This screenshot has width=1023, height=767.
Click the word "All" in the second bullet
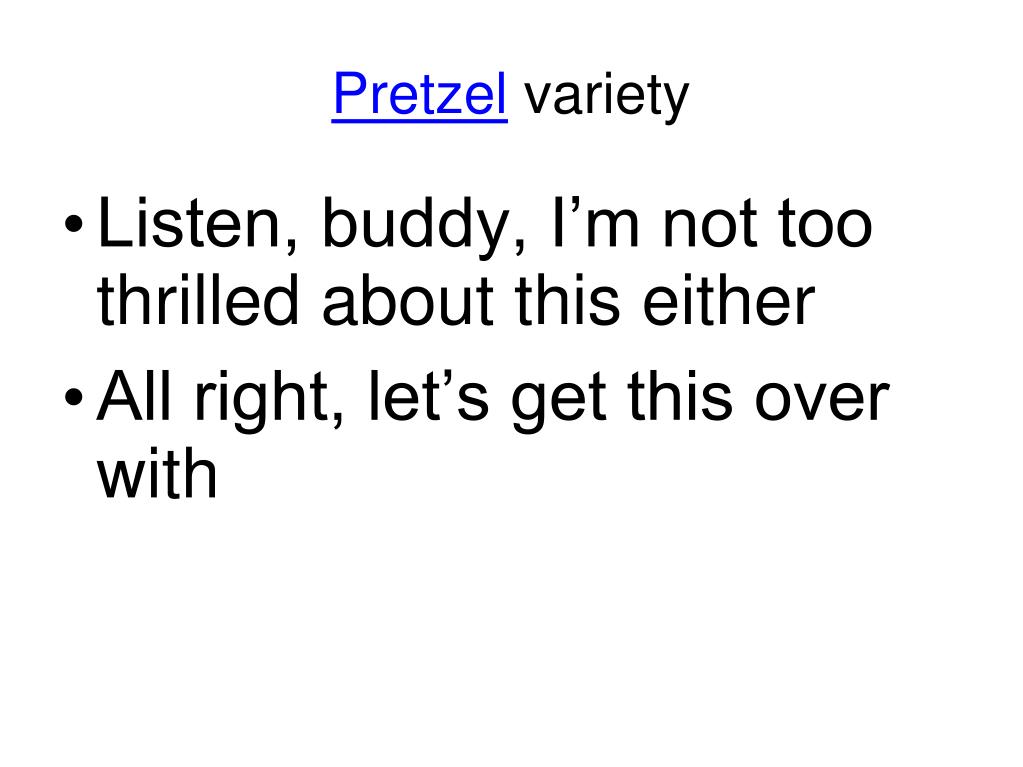(x=134, y=395)
